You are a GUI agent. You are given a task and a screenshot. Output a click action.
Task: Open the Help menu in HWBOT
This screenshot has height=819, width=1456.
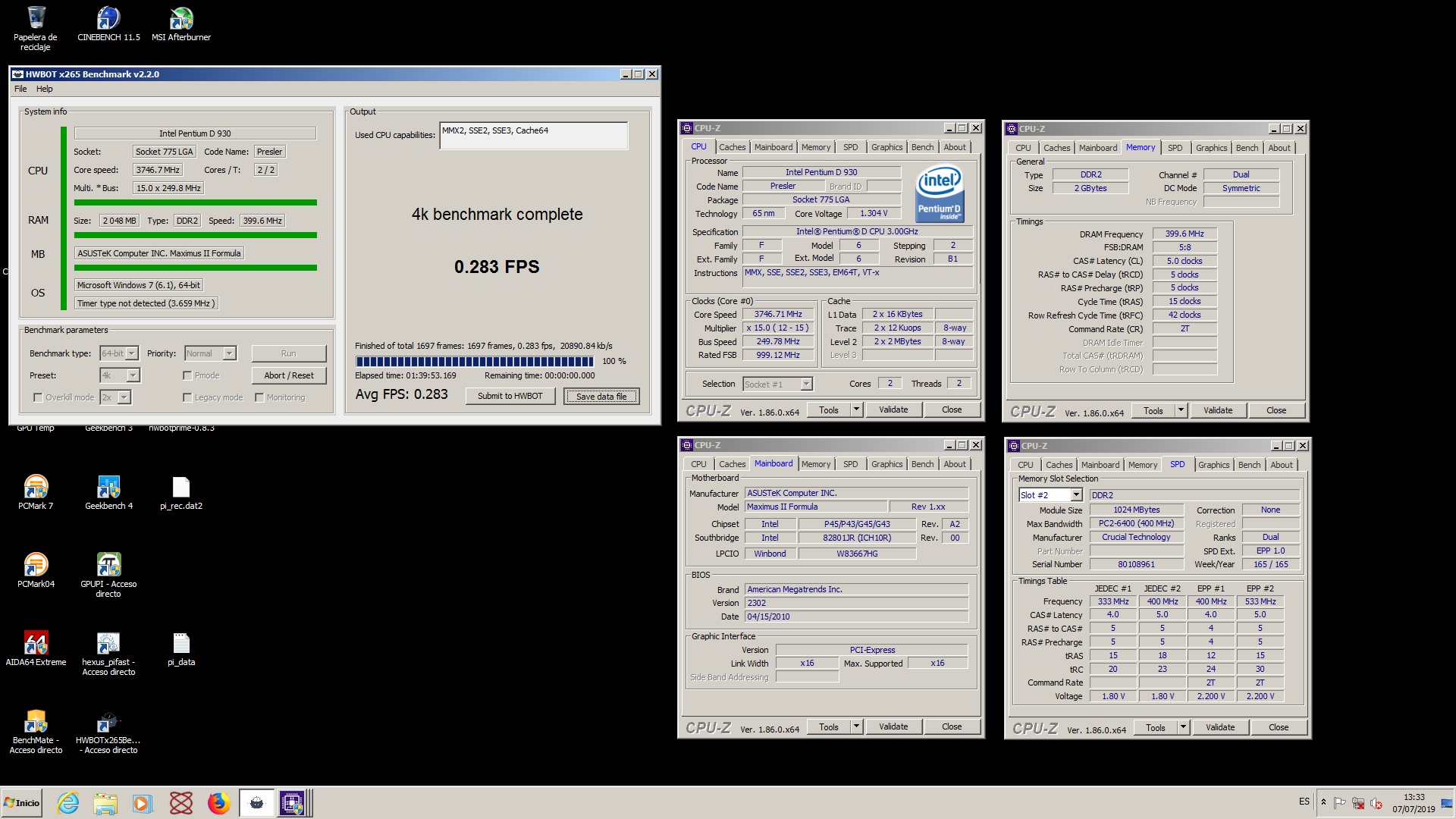click(45, 89)
